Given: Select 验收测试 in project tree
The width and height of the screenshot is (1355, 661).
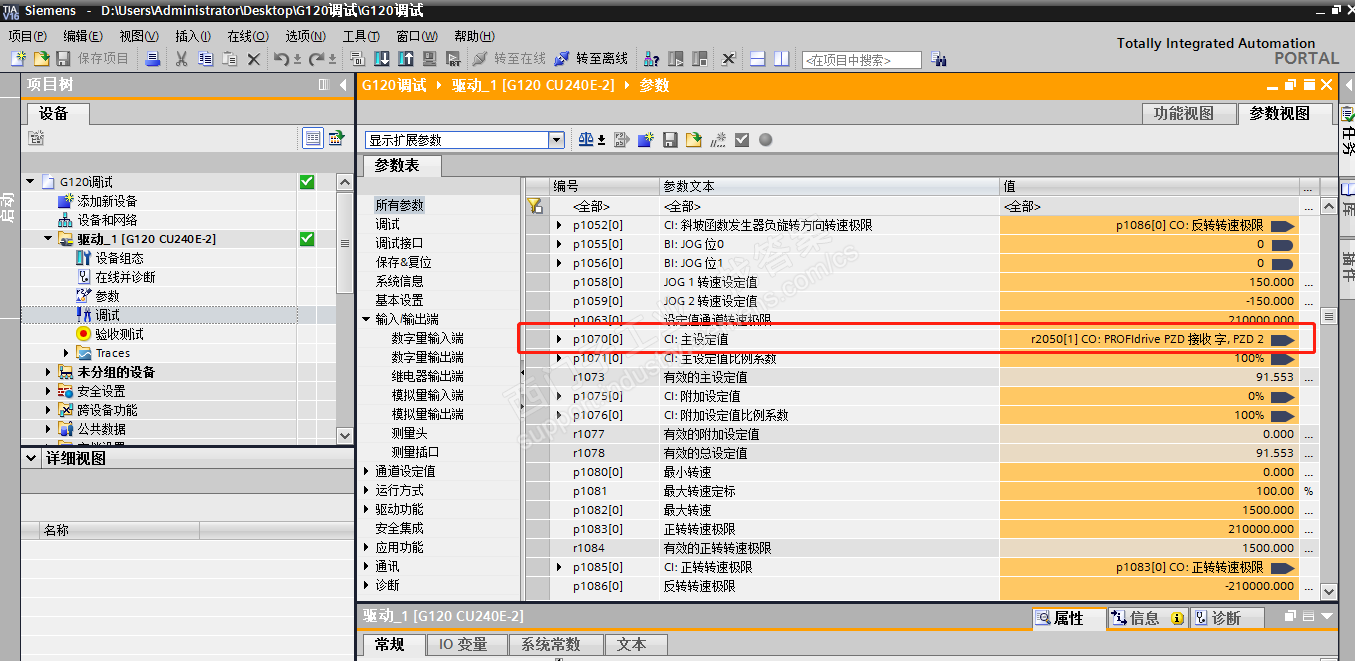Looking at the screenshot, I should [x=119, y=334].
